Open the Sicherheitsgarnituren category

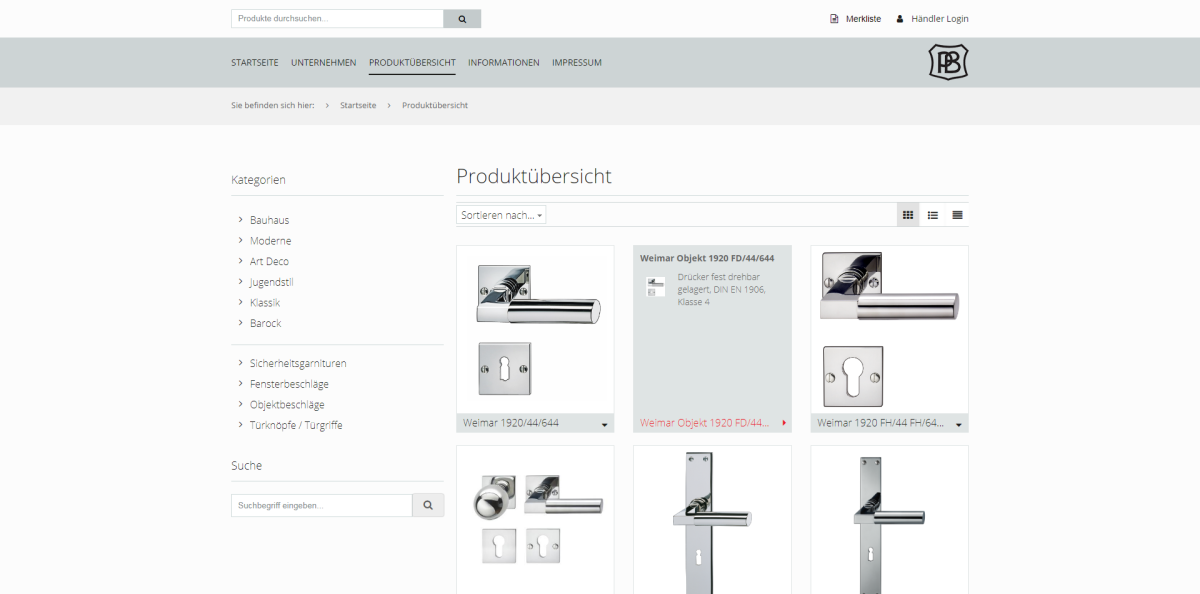(298, 363)
